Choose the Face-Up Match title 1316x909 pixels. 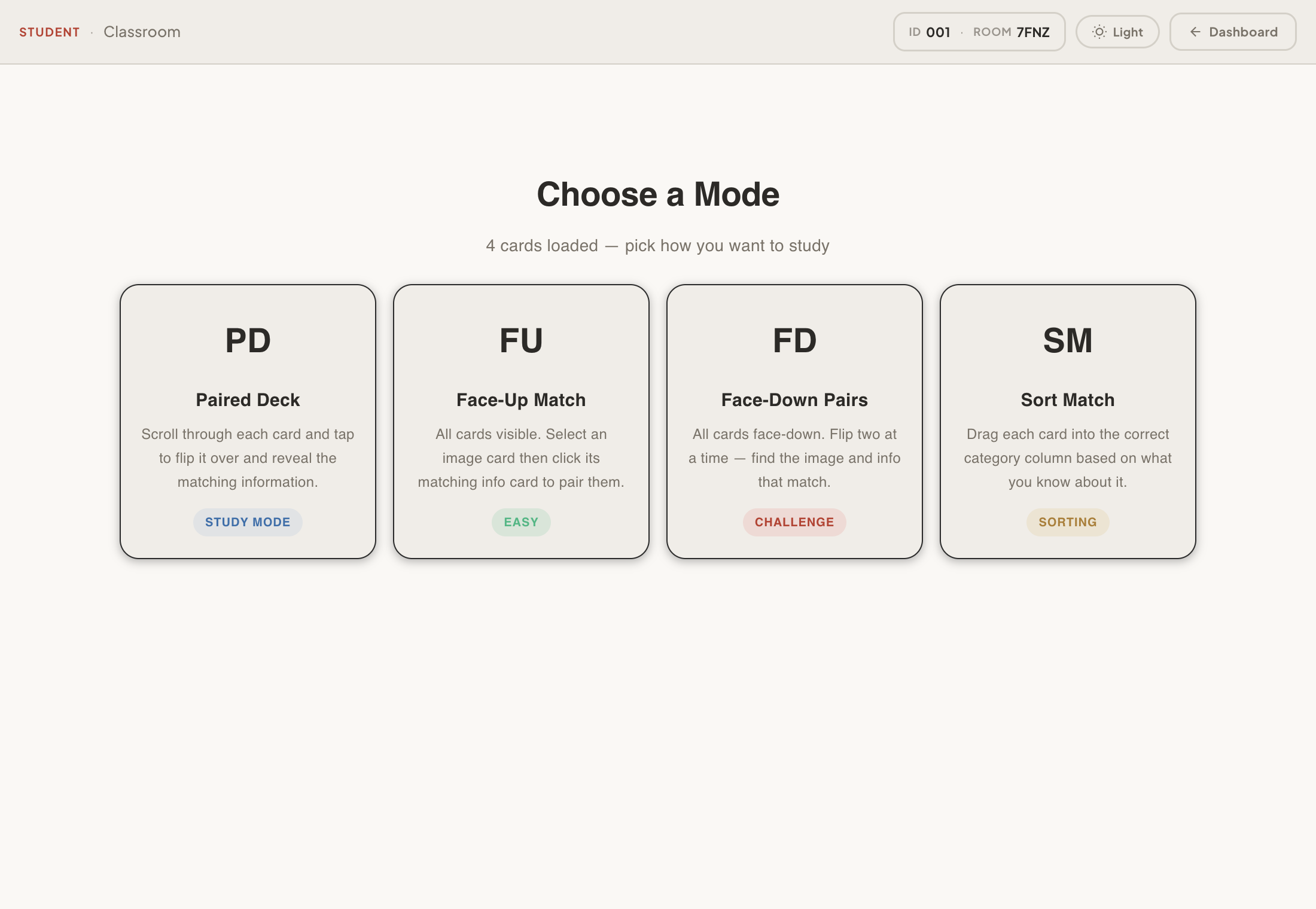click(x=521, y=399)
